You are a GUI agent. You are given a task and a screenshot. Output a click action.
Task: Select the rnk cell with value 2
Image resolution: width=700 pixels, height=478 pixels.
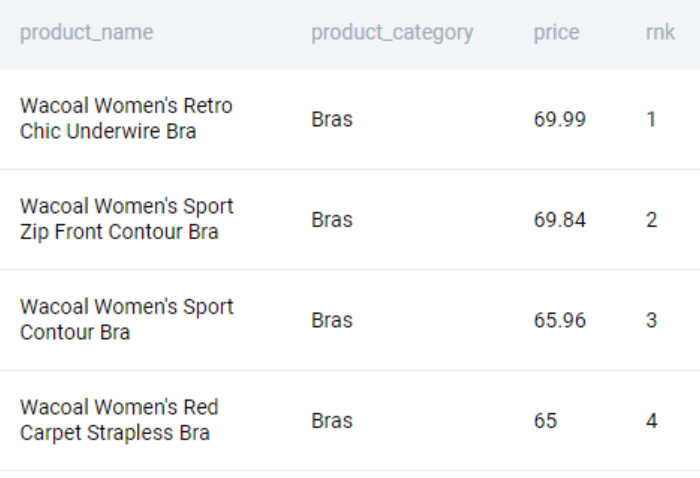[651, 220]
